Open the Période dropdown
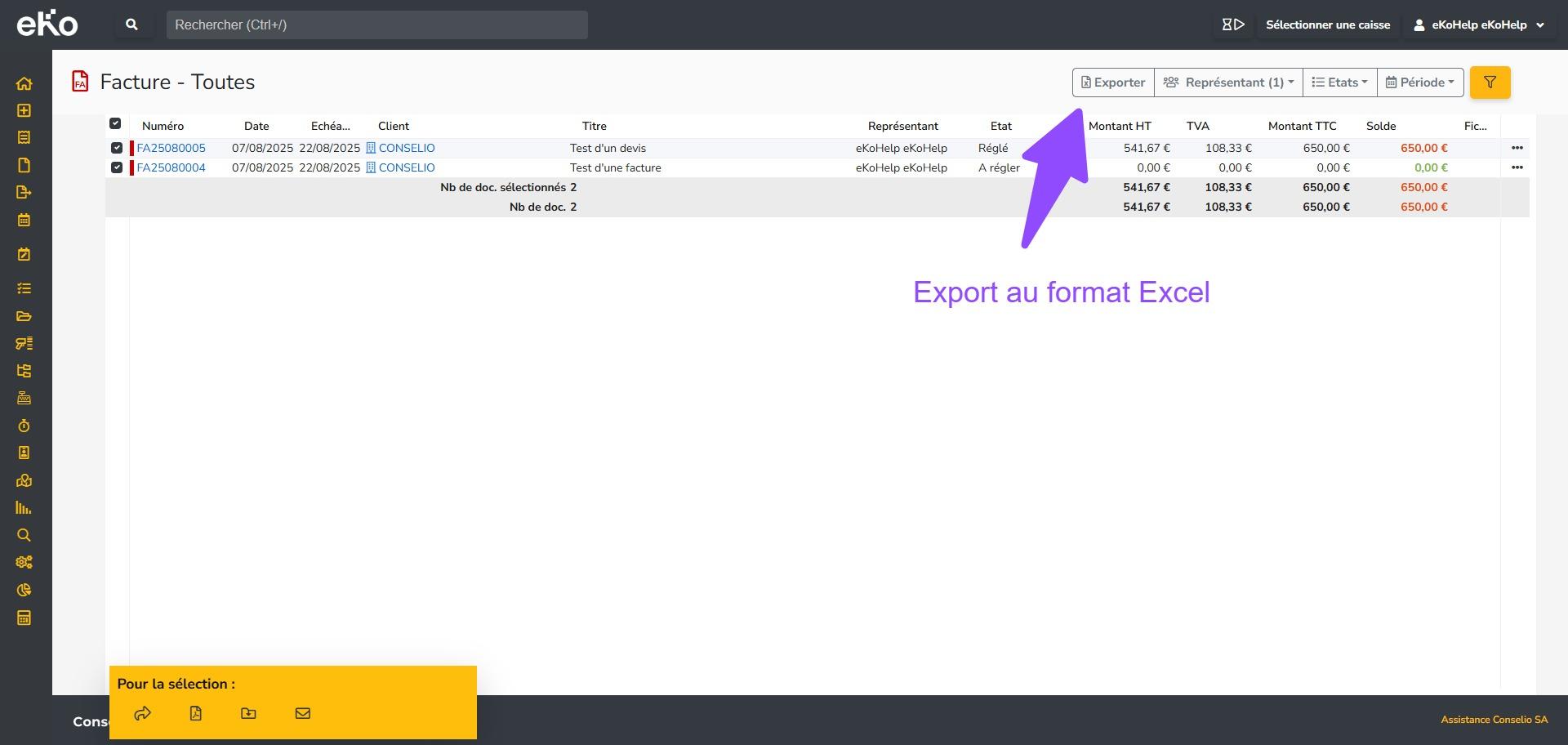1568x745 pixels. point(1420,83)
